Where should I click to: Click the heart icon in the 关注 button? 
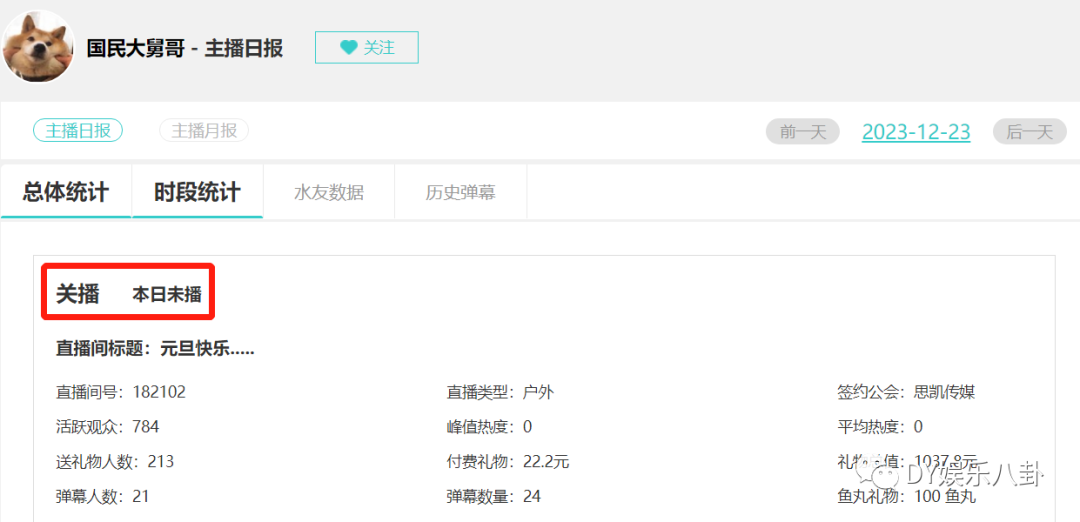(x=349, y=48)
